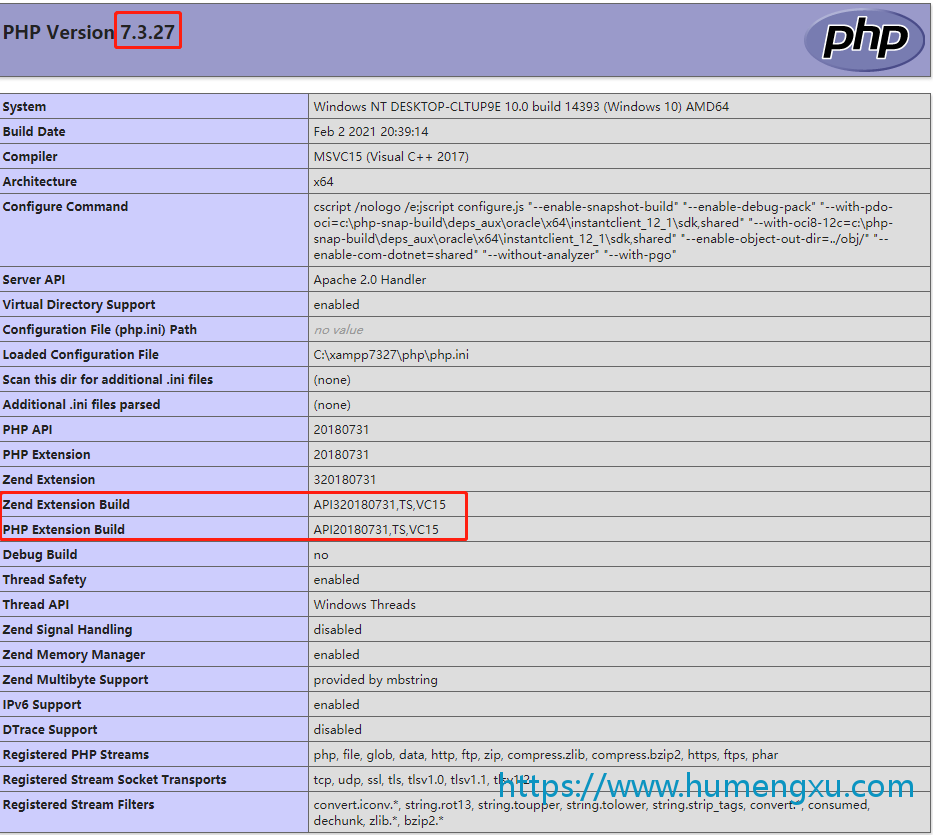The image size is (933, 835).
Task: Select the PHP API label
Action: 27,429
